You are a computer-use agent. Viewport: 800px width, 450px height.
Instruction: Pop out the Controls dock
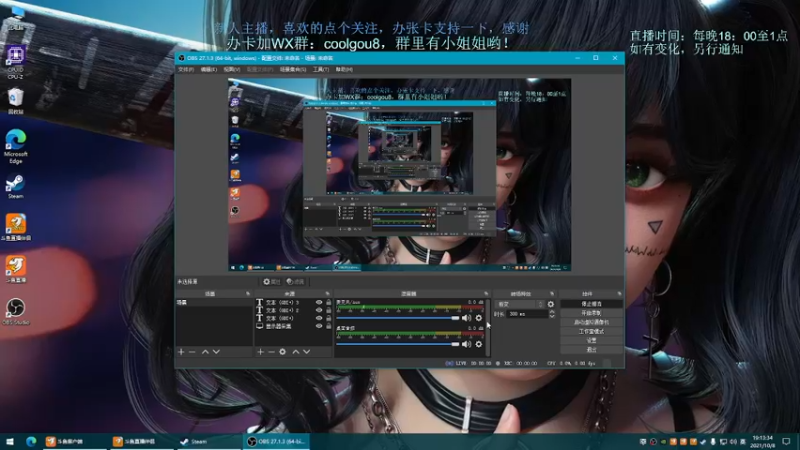click(x=619, y=294)
